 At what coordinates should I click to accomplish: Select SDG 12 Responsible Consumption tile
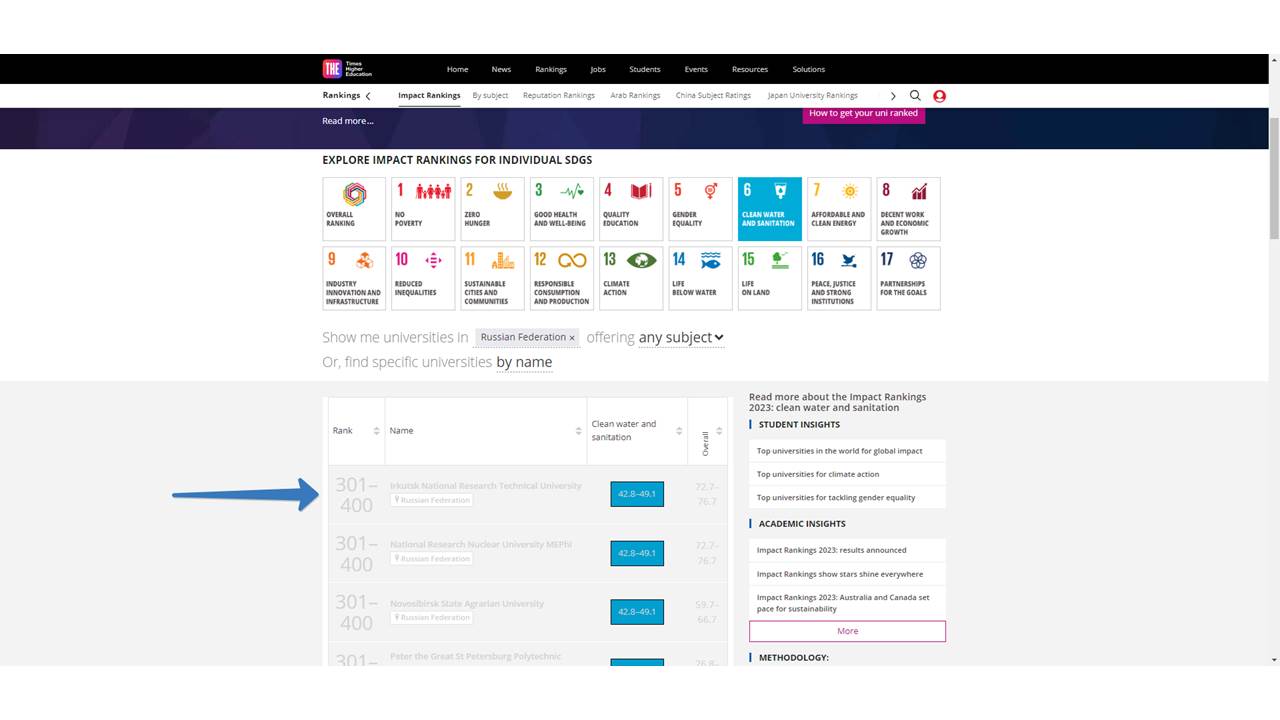pos(562,278)
